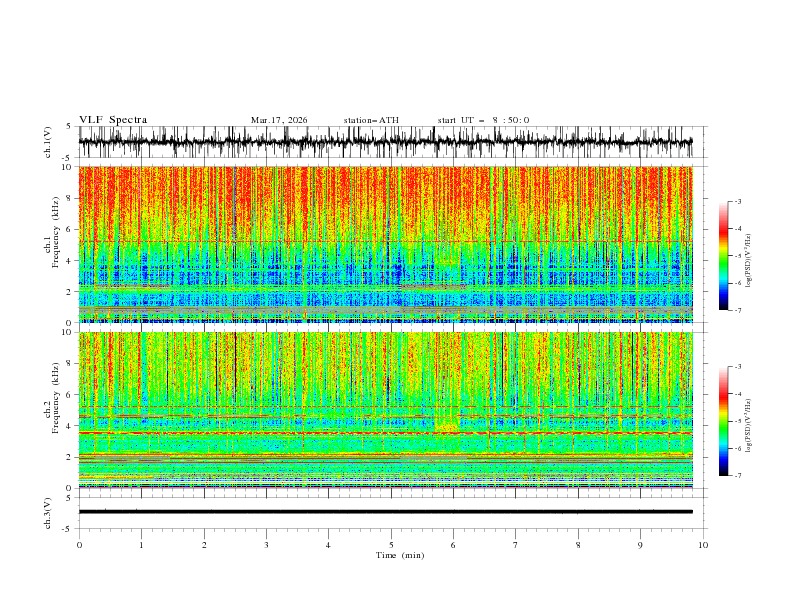Screen dimensions: 792x612
Task: Click the ch.1 waveform trace
Action: pyautogui.click(x=385, y=142)
